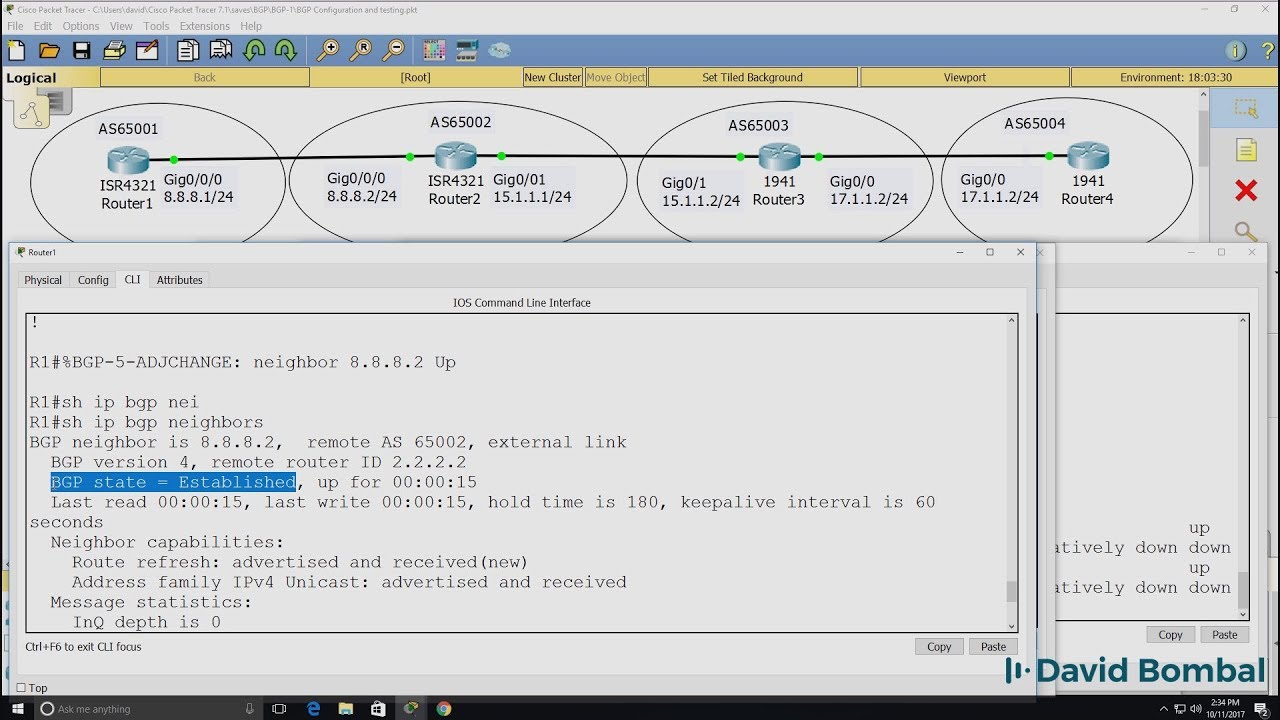
Task: Click the Paste toolbar icon
Action: tap(221, 50)
